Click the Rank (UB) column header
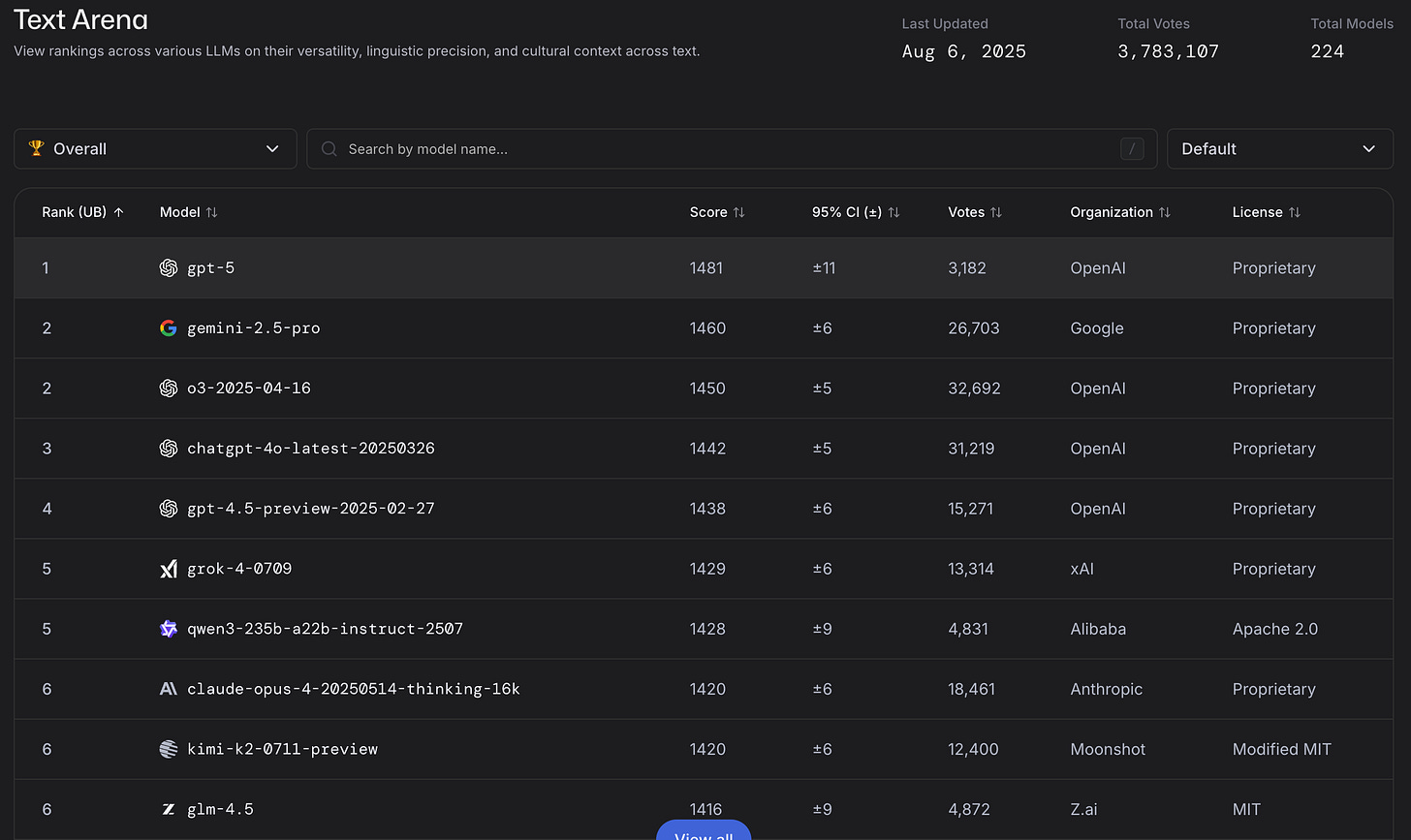1411x840 pixels. [82, 212]
